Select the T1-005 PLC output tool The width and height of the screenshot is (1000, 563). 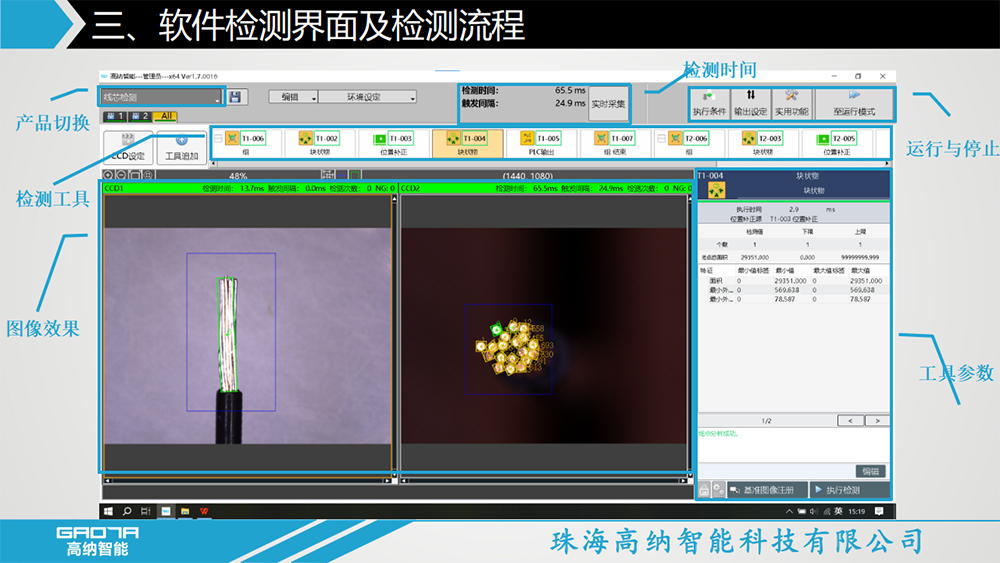point(541,143)
